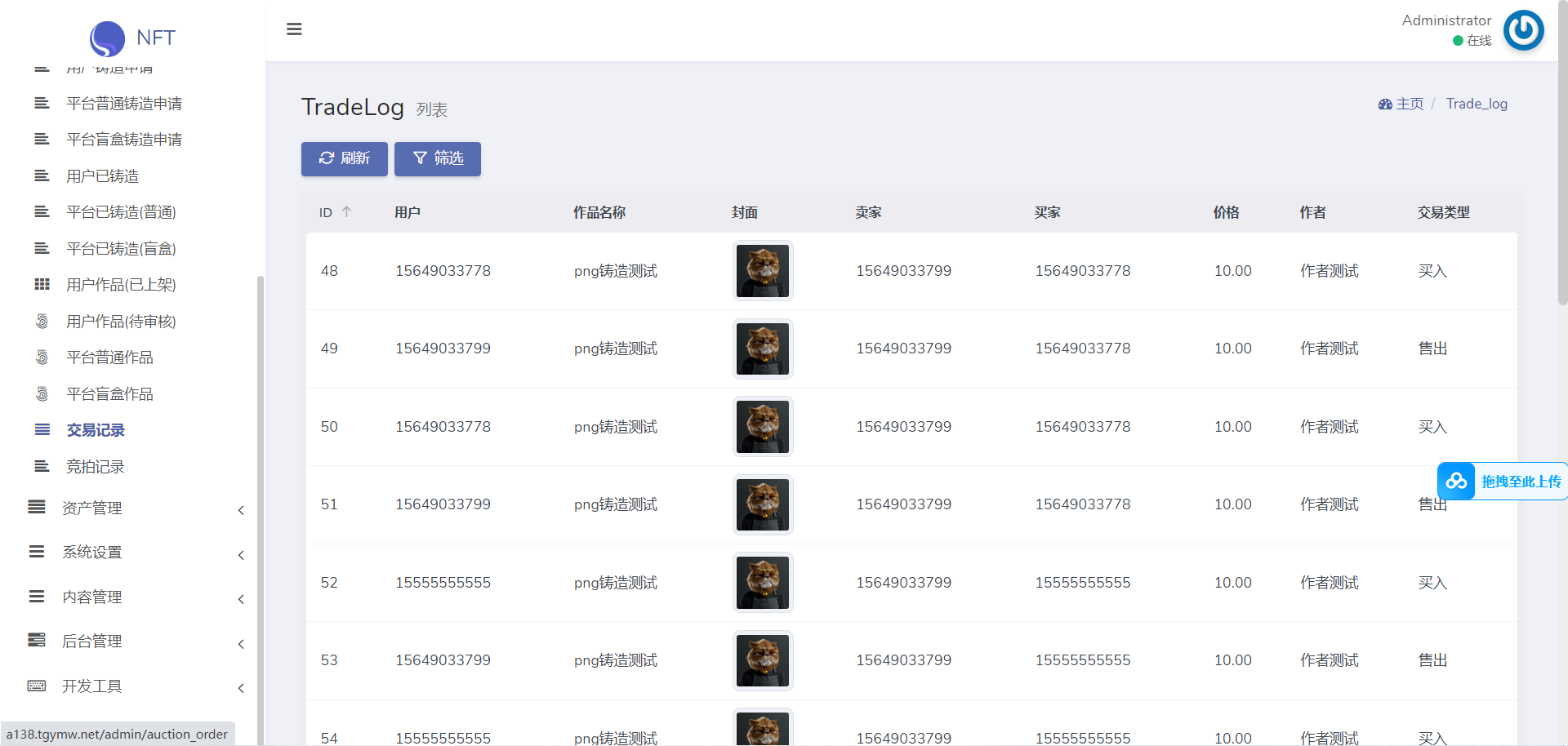Click the 刷新 refresh button
This screenshot has width=1568, height=746.
344,158
